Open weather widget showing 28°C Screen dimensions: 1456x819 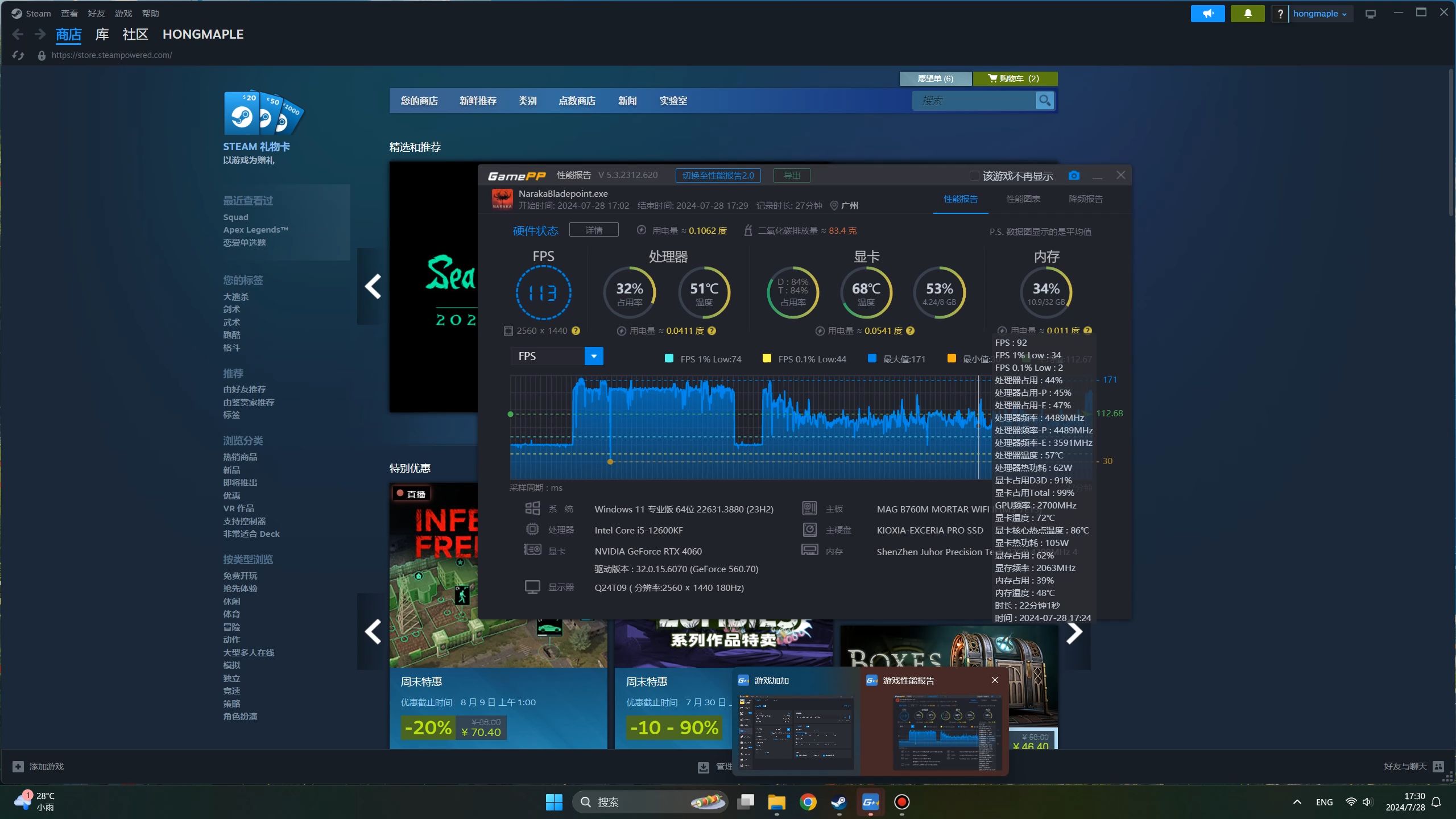(x=35, y=801)
